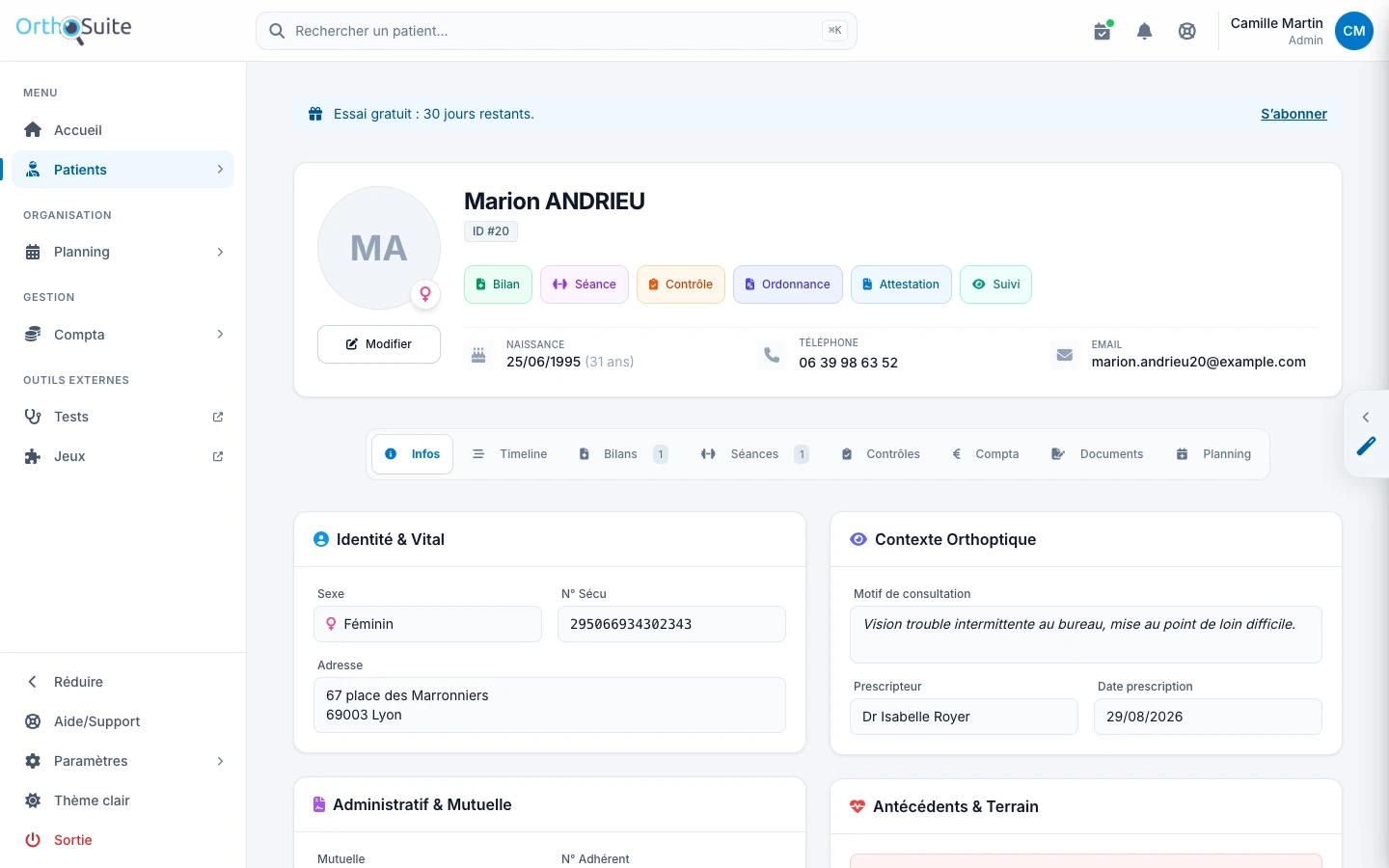Expand the Patients submenu chevron
1389x868 pixels.
pos(220,170)
